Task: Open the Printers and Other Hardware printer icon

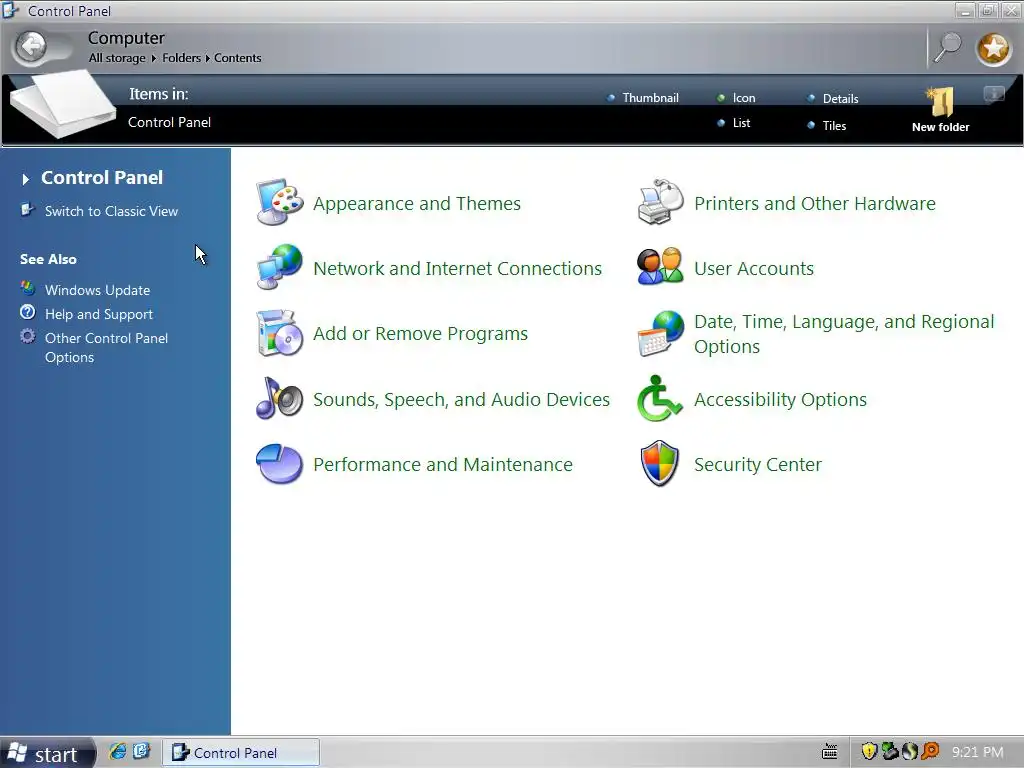Action: pos(660,202)
